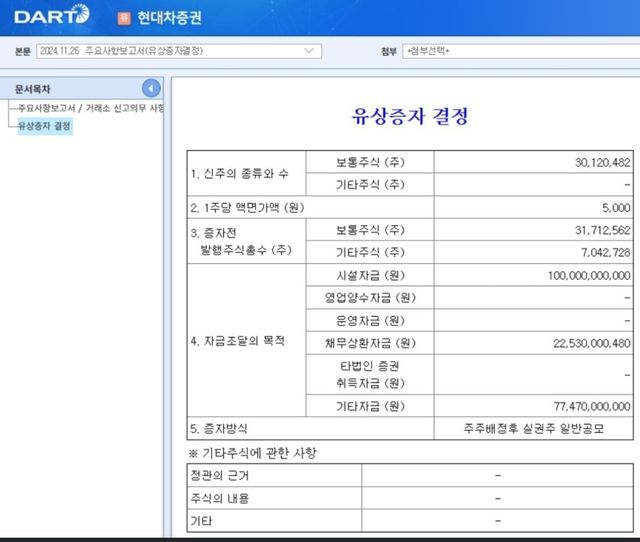Click the value 31,712,562
Image resolution: width=640 pixels, height=542 pixels.
tap(602, 230)
